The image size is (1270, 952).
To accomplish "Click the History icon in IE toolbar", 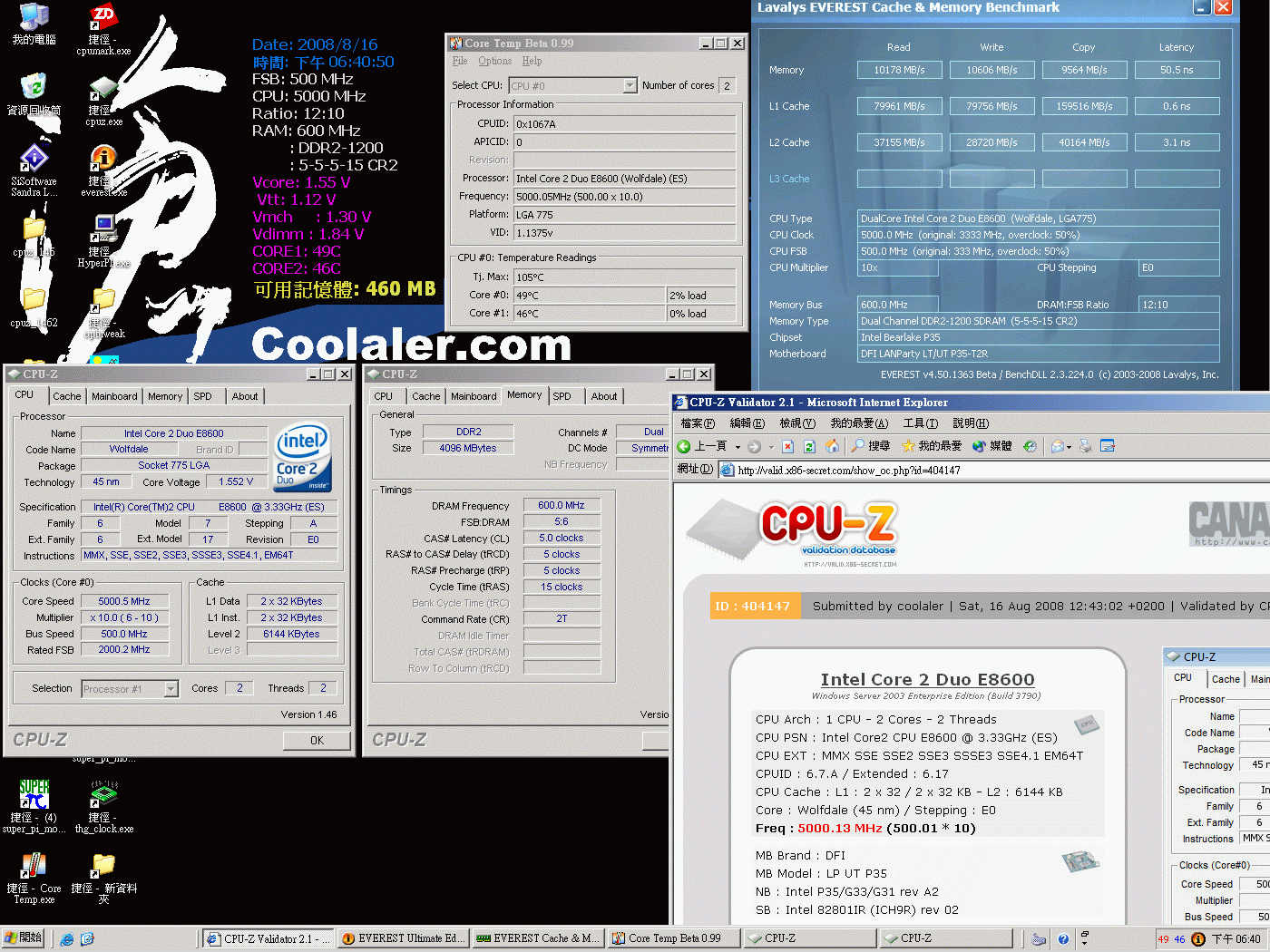I will [x=1030, y=446].
